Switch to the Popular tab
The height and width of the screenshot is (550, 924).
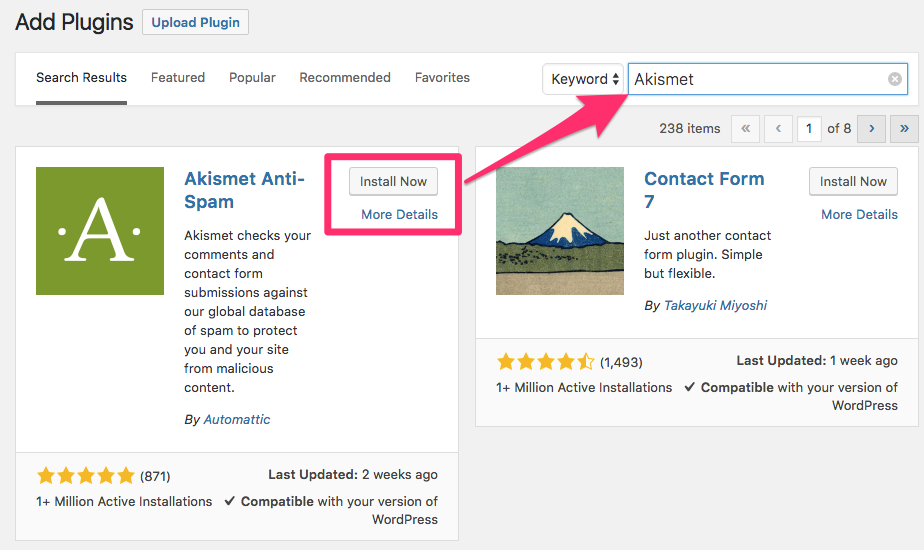click(x=252, y=78)
